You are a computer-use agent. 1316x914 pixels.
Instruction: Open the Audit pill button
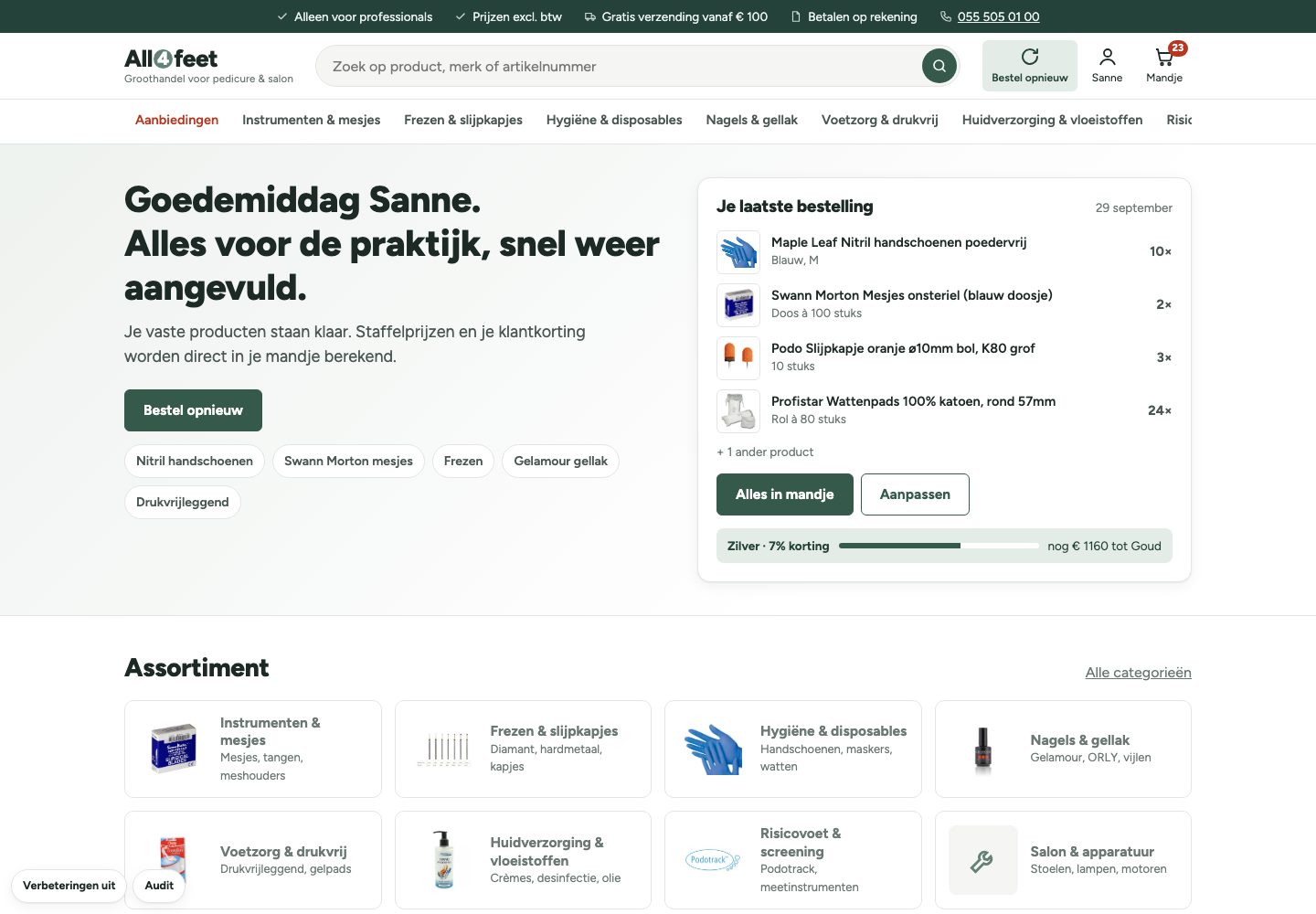click(159, 886)
